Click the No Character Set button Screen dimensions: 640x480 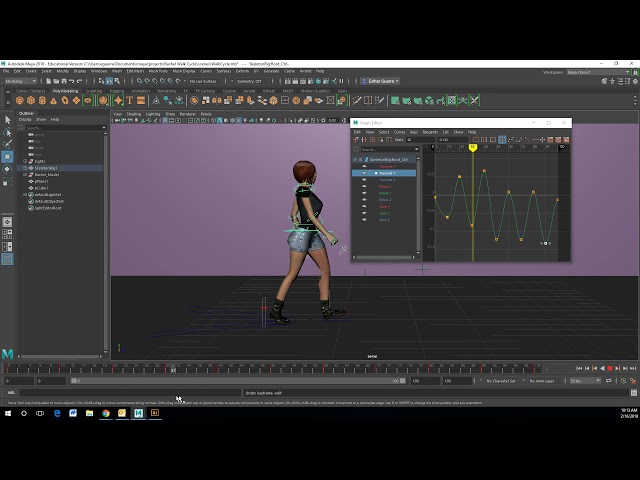tap(501, 381)
